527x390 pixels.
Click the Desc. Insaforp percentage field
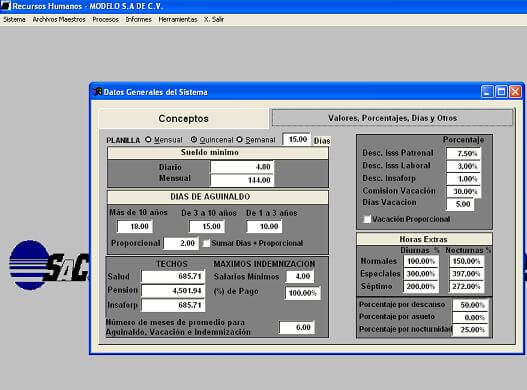[x=463, y=179]
